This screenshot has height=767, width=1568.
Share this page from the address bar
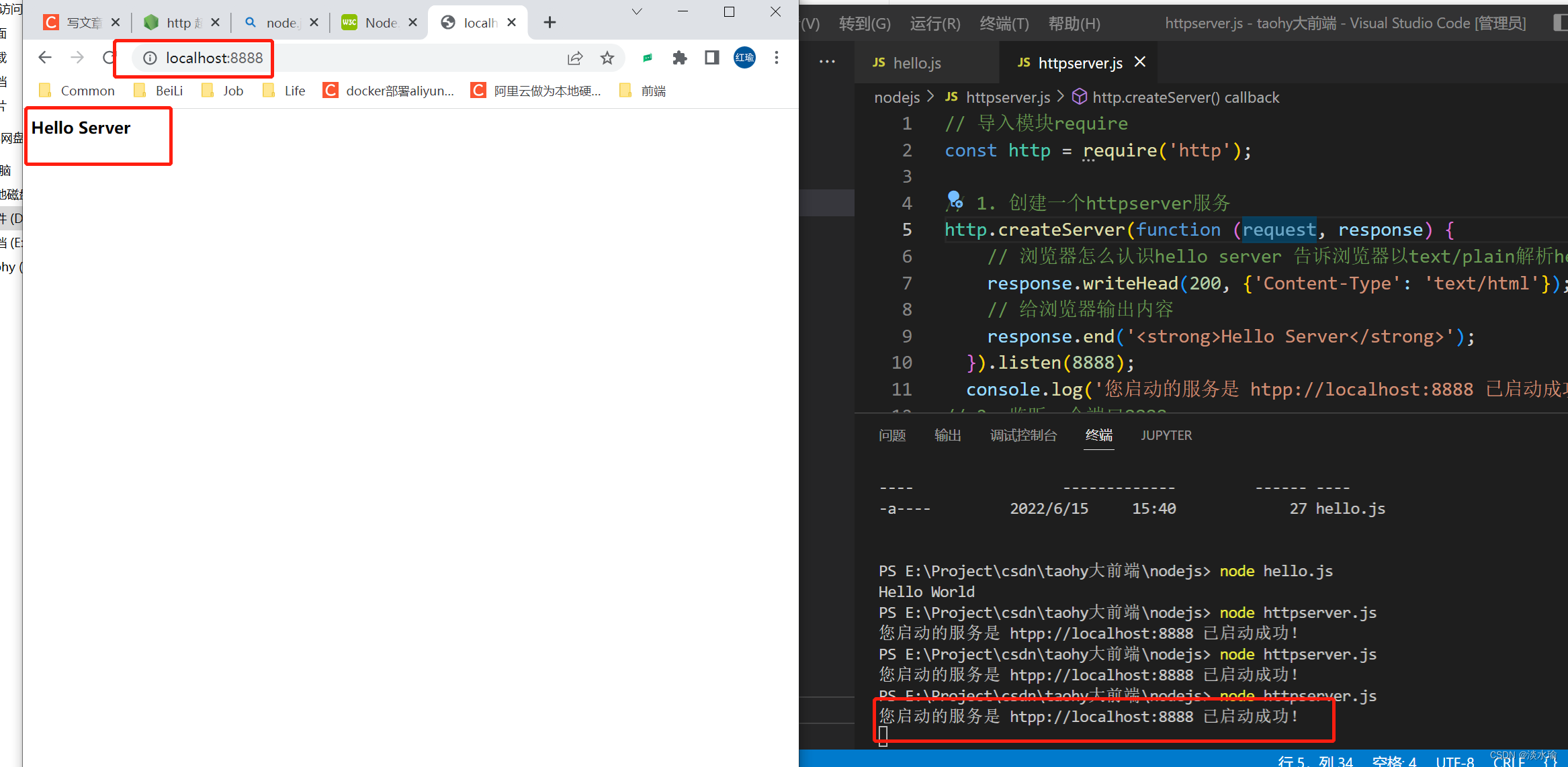pos(575,58)
